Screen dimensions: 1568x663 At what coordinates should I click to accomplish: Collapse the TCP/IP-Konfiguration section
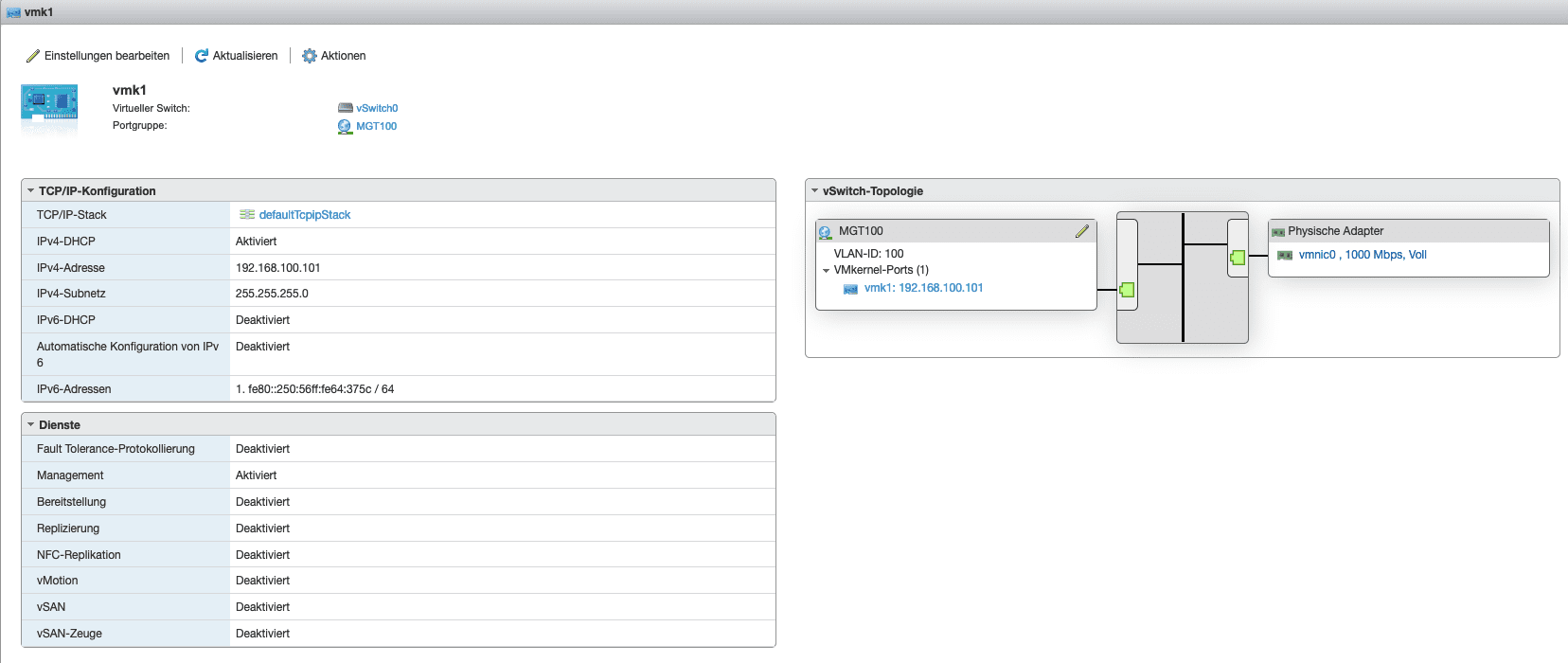(x=31, y=190)
